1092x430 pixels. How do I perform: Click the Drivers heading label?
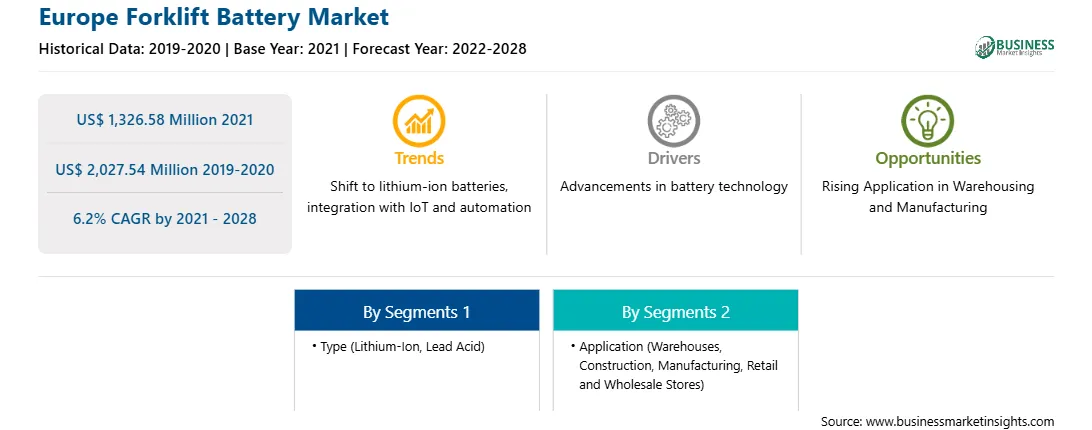click(673, 158)
